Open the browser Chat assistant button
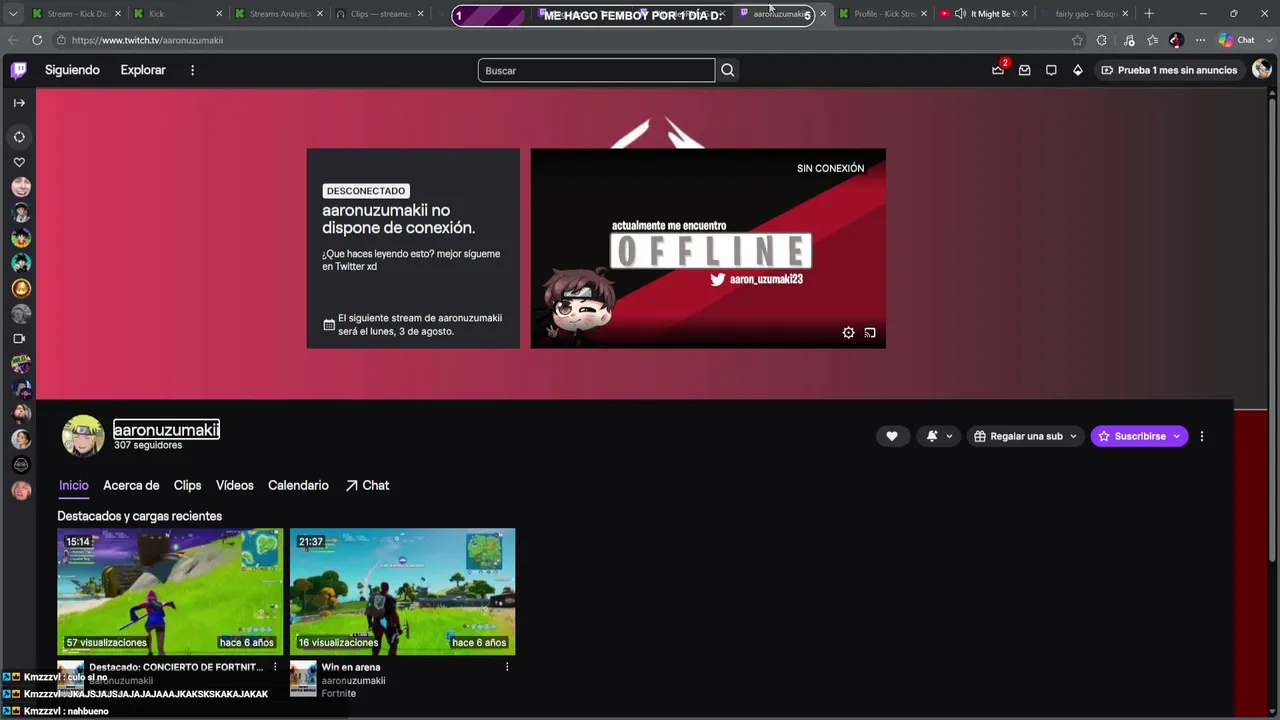The image size is (1280, 720). [x=1237, y=40]
